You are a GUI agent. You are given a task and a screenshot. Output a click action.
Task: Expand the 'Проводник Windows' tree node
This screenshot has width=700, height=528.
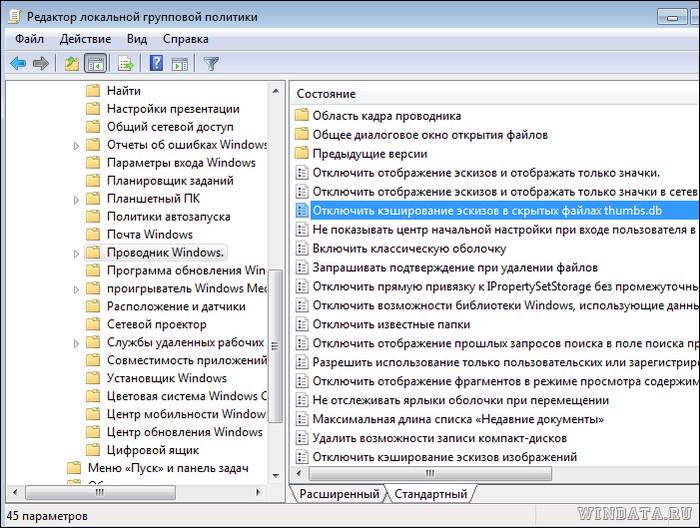78,253
